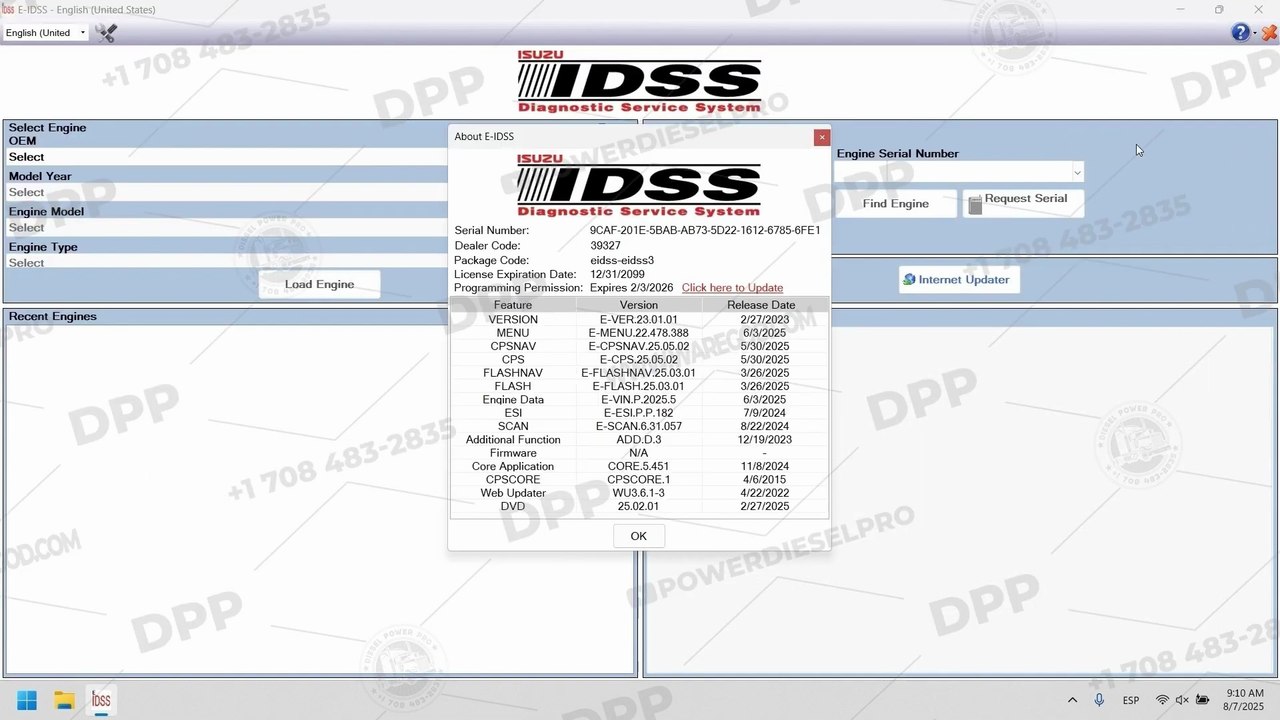Screen dimensions: 1280x720
Task: Select the Engine Data feature cell
Action: pos(513,400)
